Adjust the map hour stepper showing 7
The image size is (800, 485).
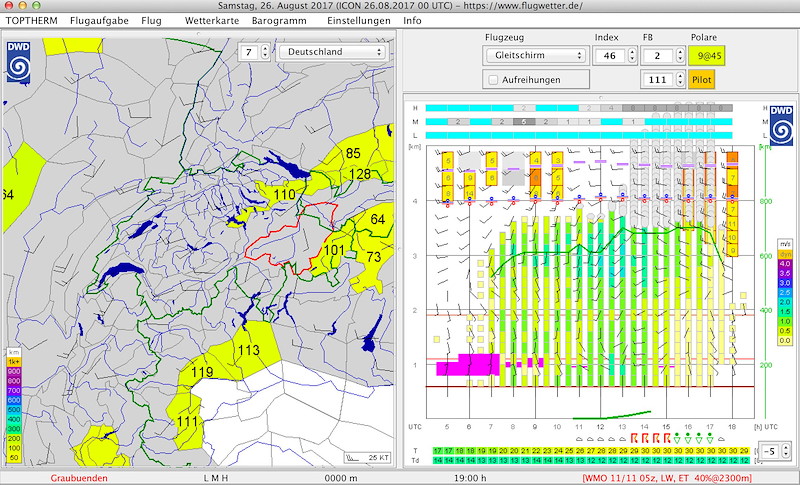[x=265, y=52]
